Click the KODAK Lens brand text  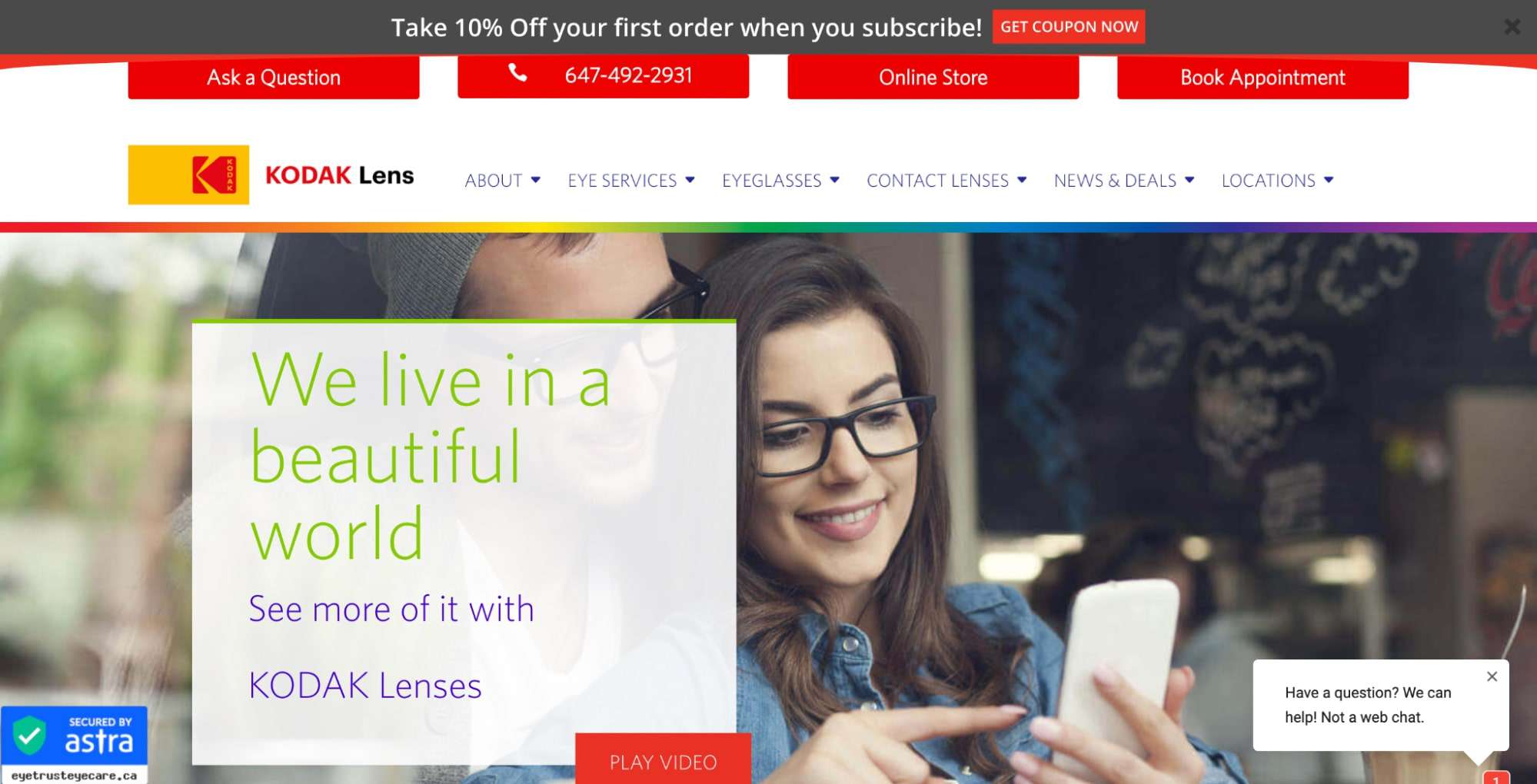[x=340, y=175]
